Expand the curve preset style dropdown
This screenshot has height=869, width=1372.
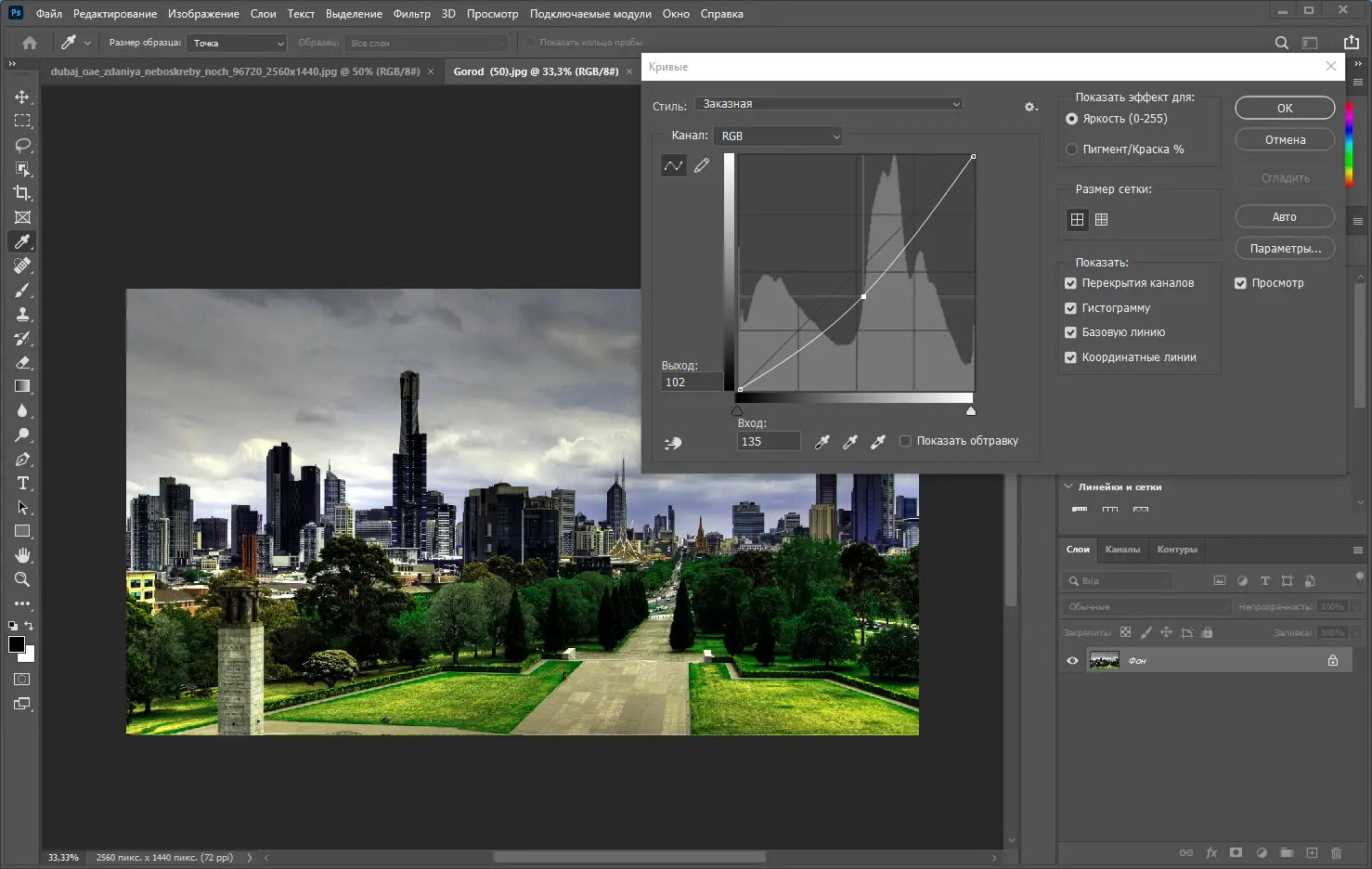pyautogui.click(x=829, y=104)
